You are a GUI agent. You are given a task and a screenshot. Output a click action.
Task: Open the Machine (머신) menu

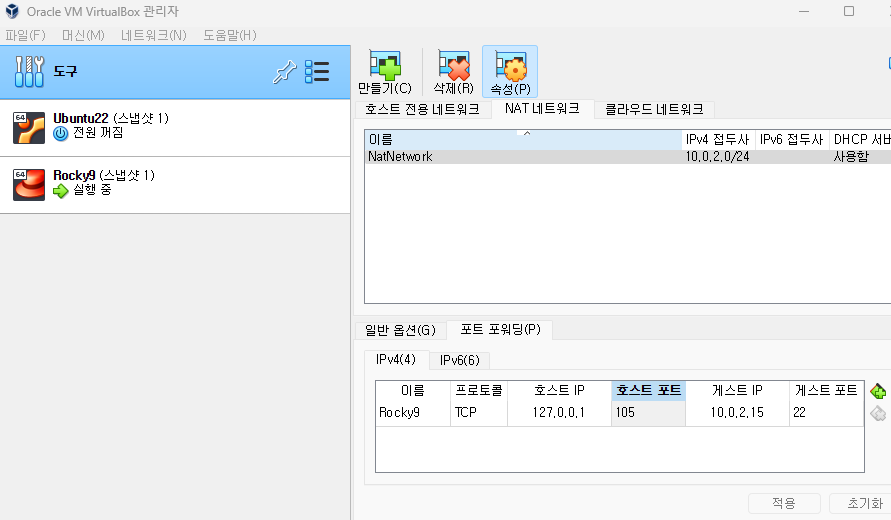[83, 35]
